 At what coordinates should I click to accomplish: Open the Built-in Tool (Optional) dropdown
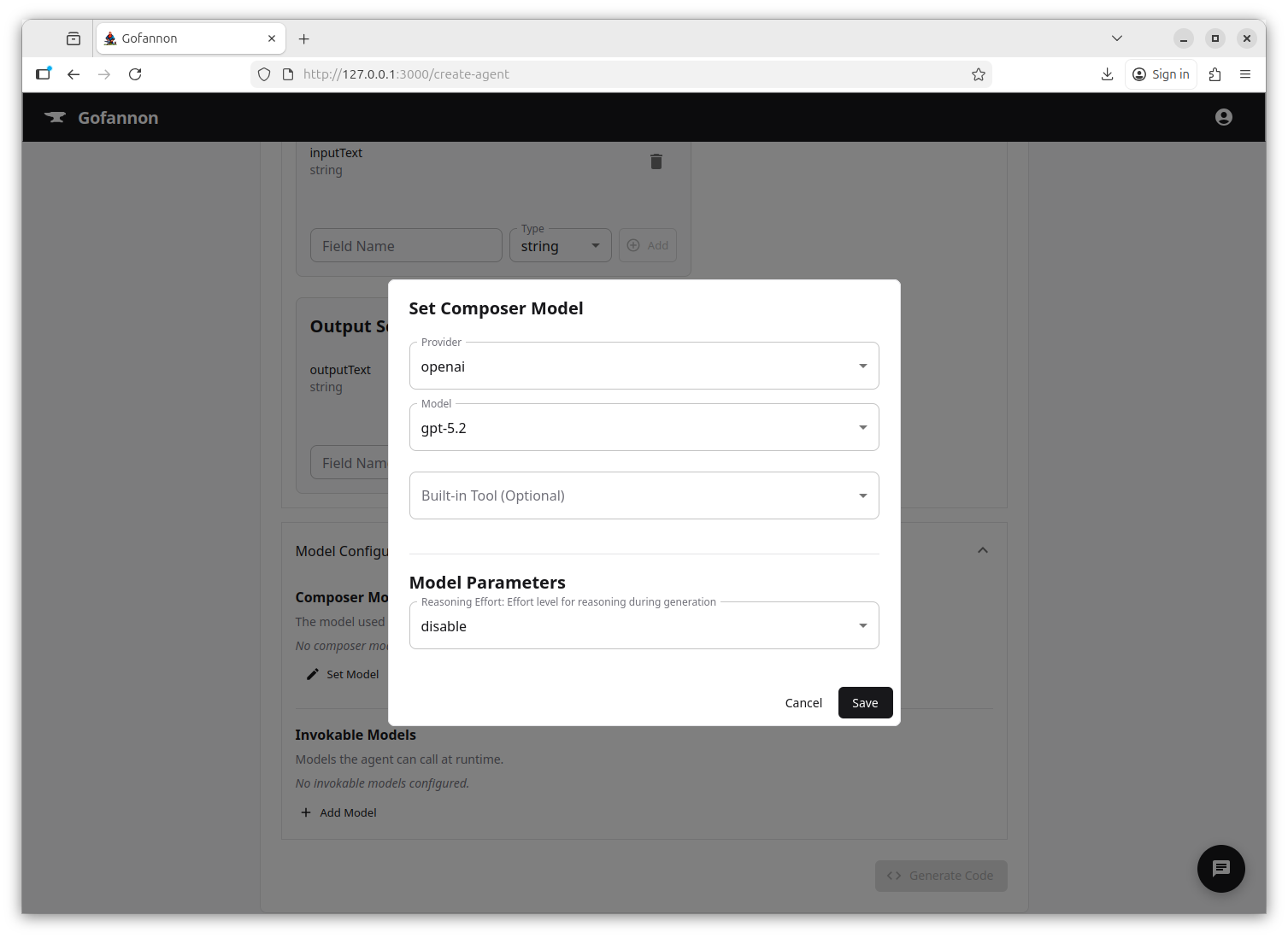[x=644, y=495]
